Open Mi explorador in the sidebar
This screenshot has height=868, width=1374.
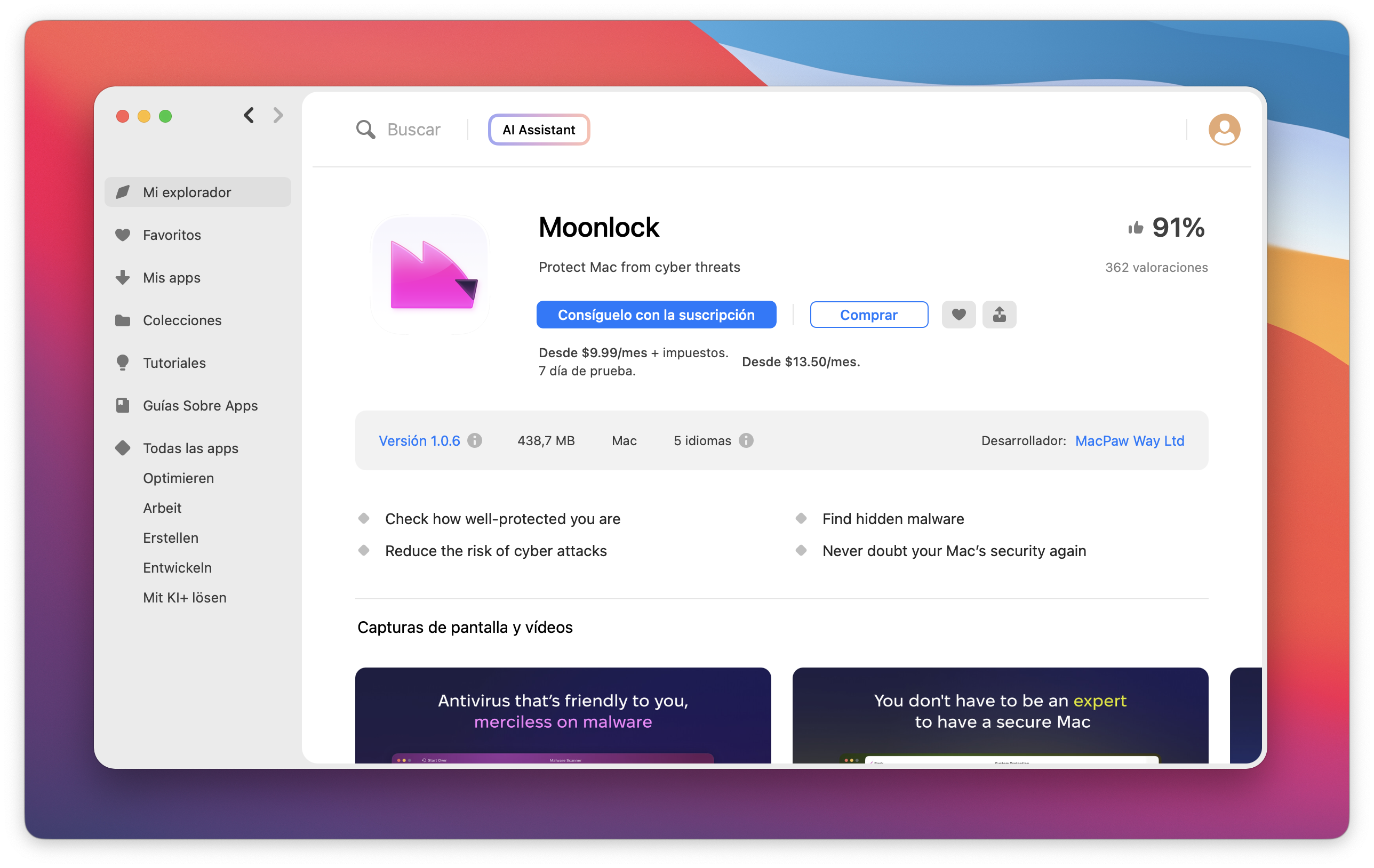198,192
